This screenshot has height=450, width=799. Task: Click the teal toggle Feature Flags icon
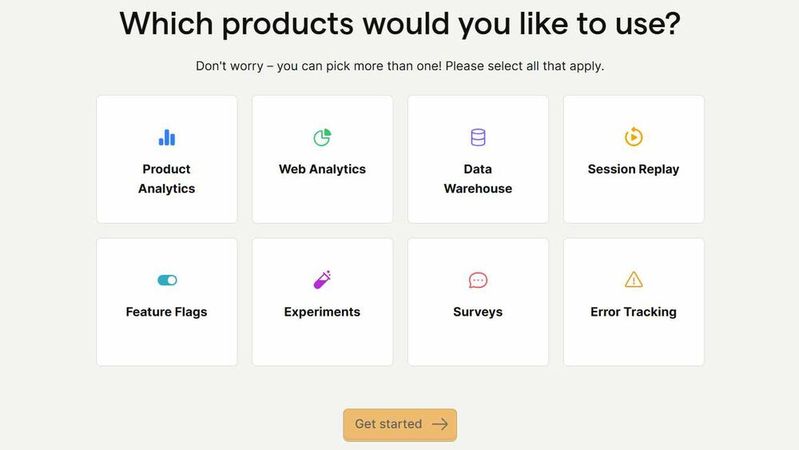click(167, 280)
